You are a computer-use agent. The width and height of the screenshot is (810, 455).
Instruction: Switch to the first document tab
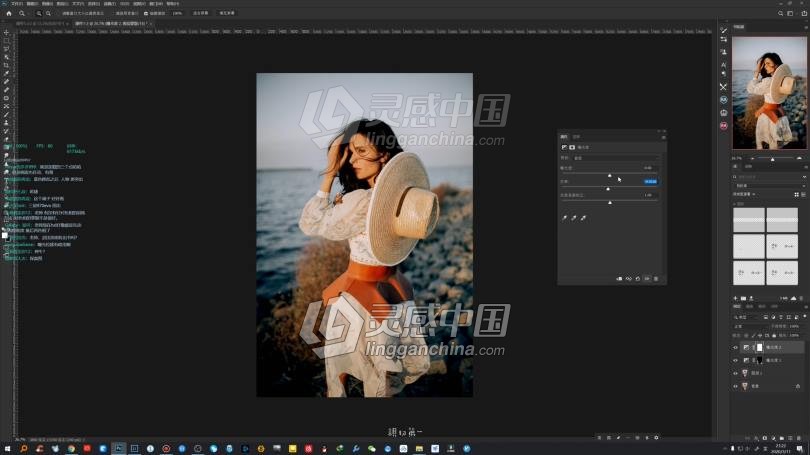pos(40,24)
